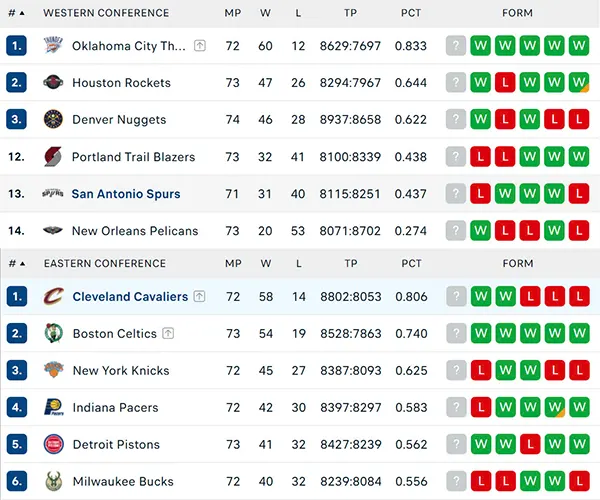Open the Cleveland Cavaliers team link
The image size is (600, 500).
[x=130, y=296]
